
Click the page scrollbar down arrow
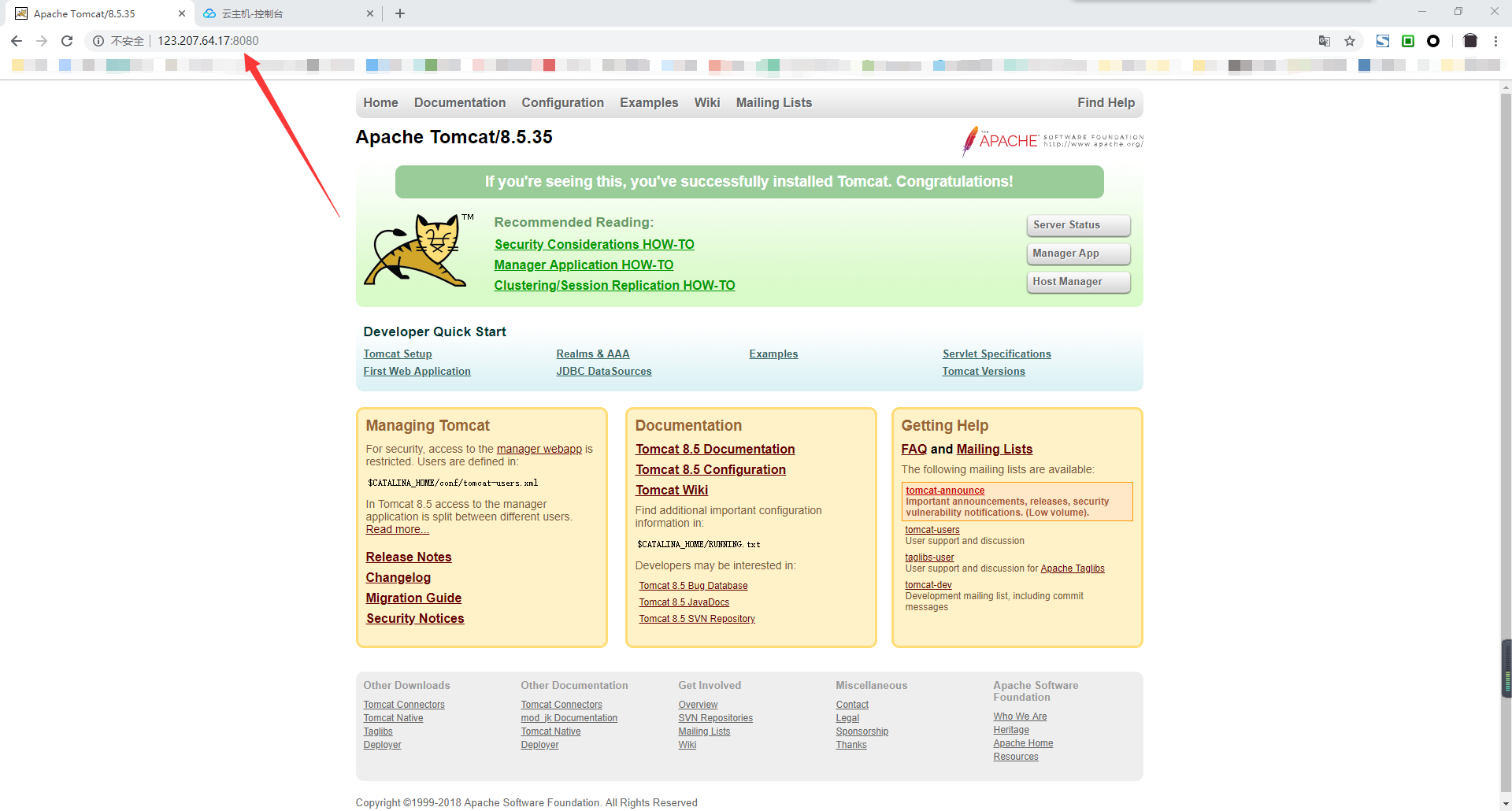(1506, 804)
